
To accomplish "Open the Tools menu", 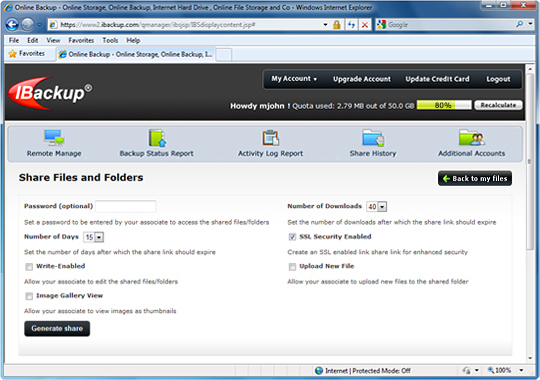I will point(110,40).
